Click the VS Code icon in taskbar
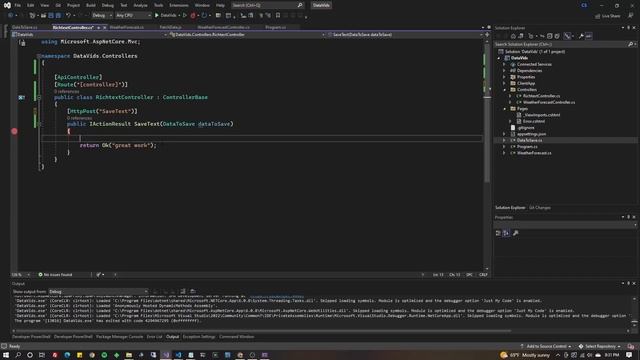The image size is (640, 360). coord(178,355)
